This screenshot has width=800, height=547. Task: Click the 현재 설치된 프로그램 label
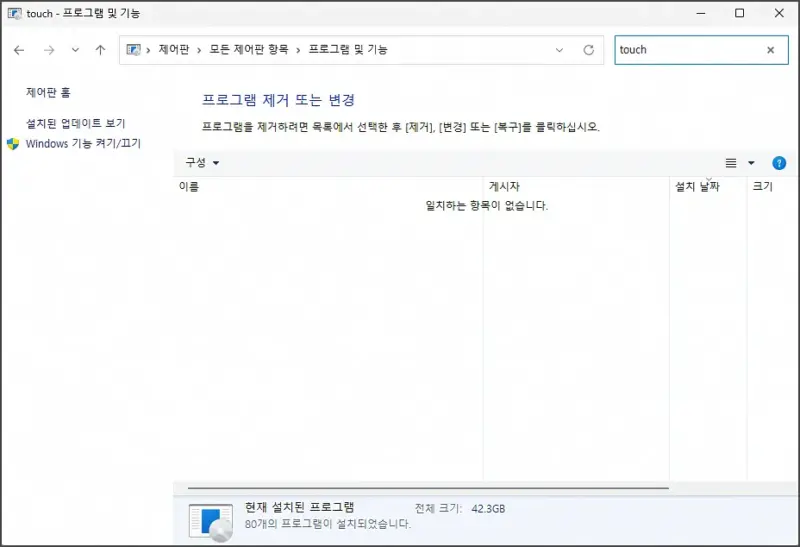tap(299, 507)
